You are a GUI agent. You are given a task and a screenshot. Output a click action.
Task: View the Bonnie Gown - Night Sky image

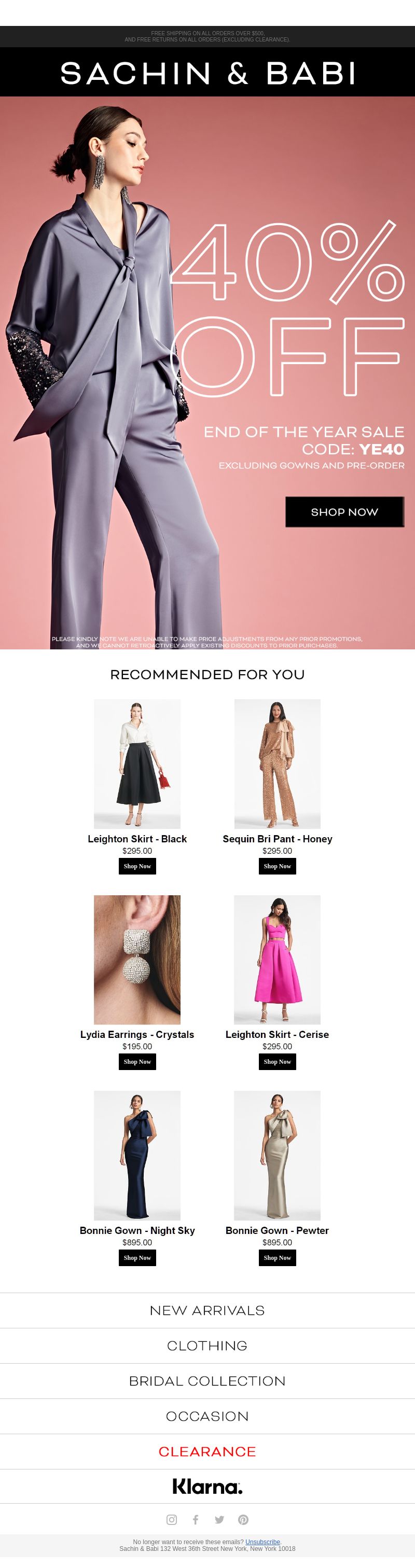pos(137,1155)
